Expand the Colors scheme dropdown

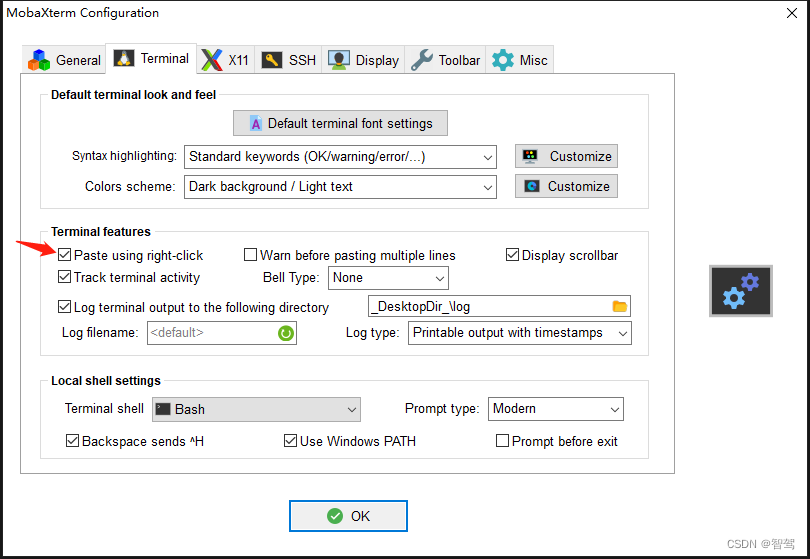click(x=340, y=187)
